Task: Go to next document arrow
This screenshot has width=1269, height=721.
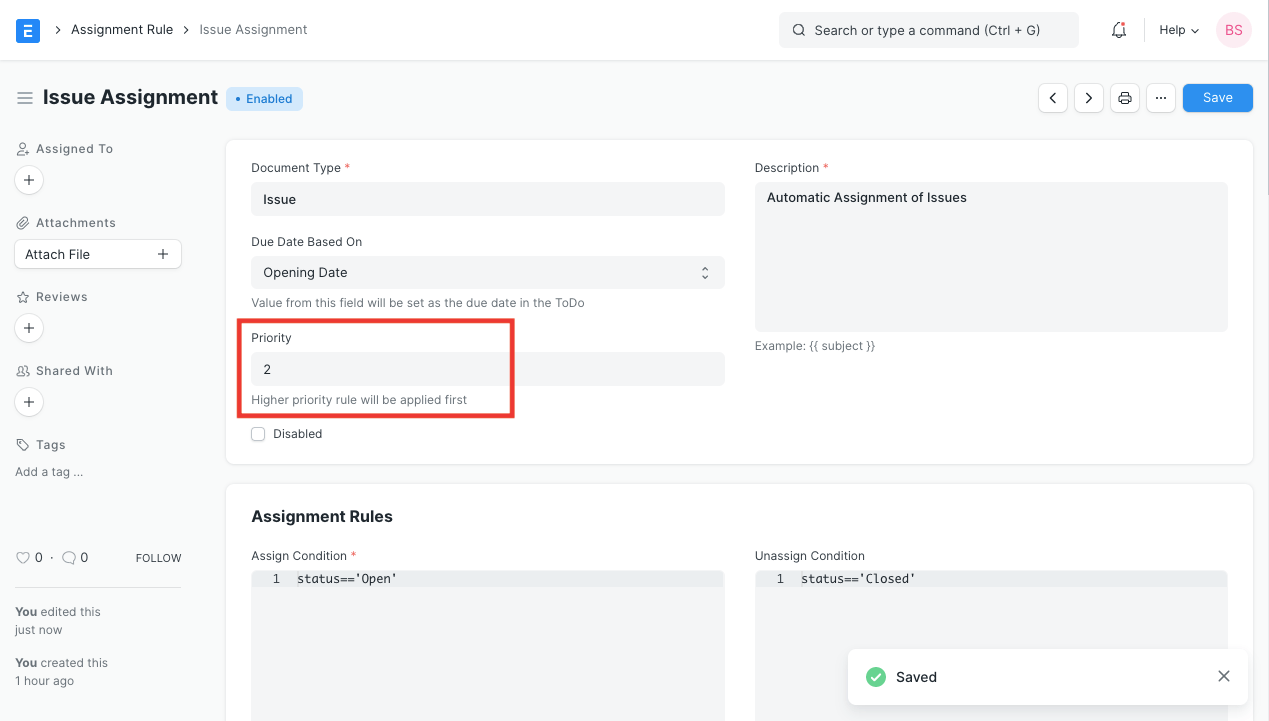Action: [x=1089, y=98]
